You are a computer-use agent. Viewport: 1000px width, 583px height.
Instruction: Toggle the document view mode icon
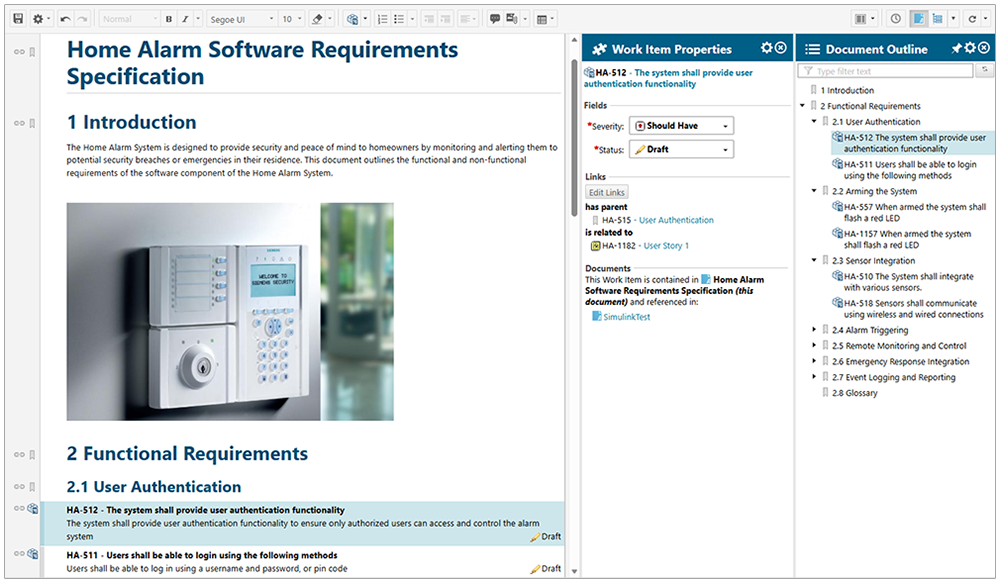point(920,18)
